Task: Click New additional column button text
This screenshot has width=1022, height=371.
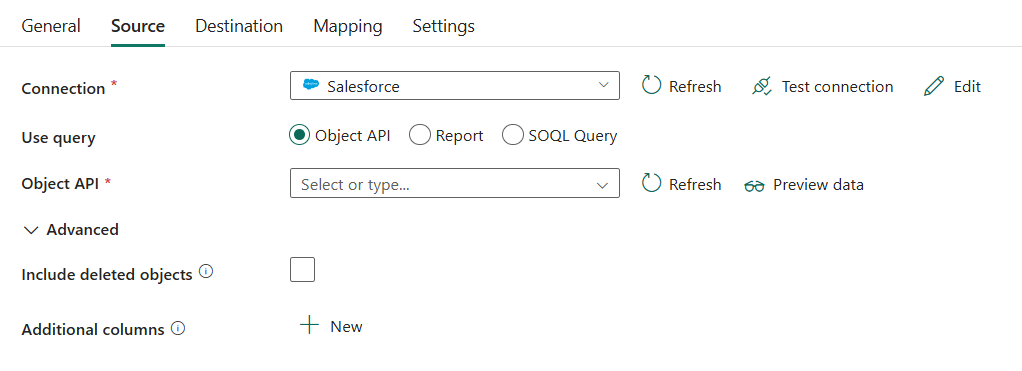Action: point(346,327)
